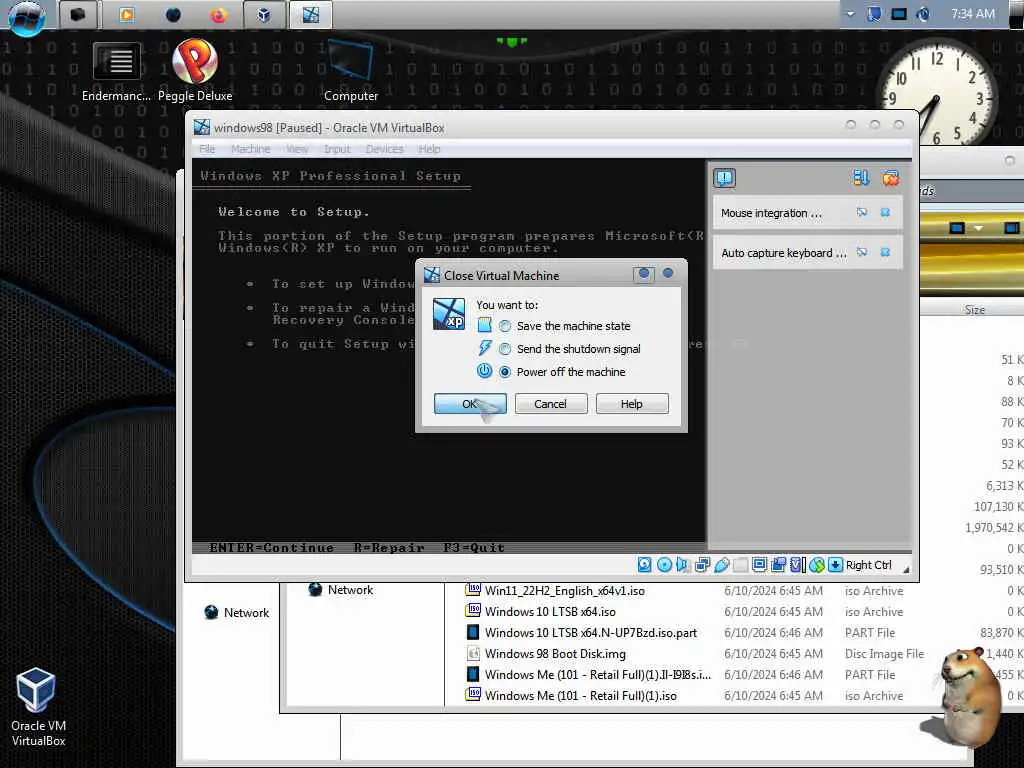Show hidden tray icons arrow

[x=850, y=14]
